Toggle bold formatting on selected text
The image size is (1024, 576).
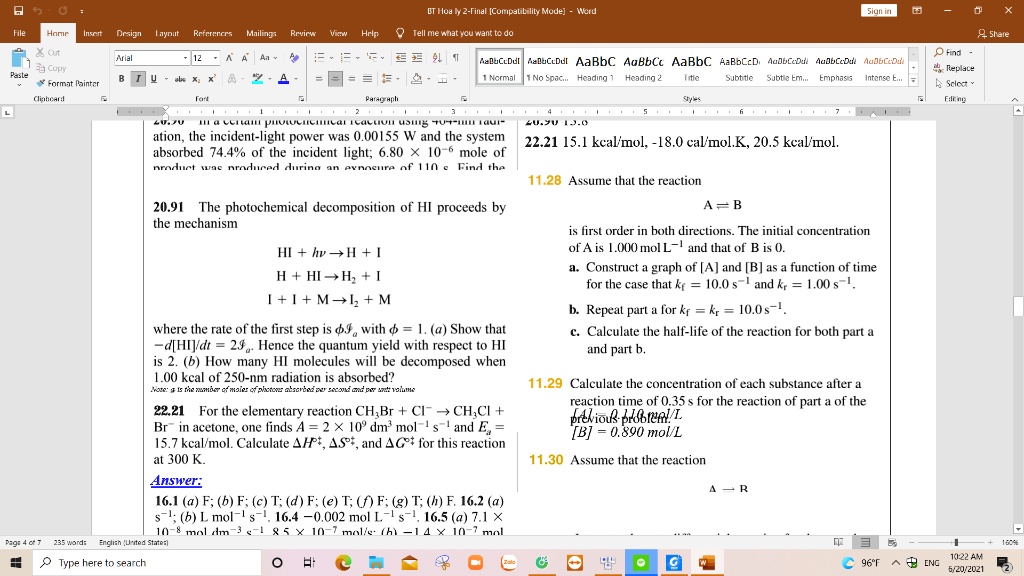click(x=122, y=78)
